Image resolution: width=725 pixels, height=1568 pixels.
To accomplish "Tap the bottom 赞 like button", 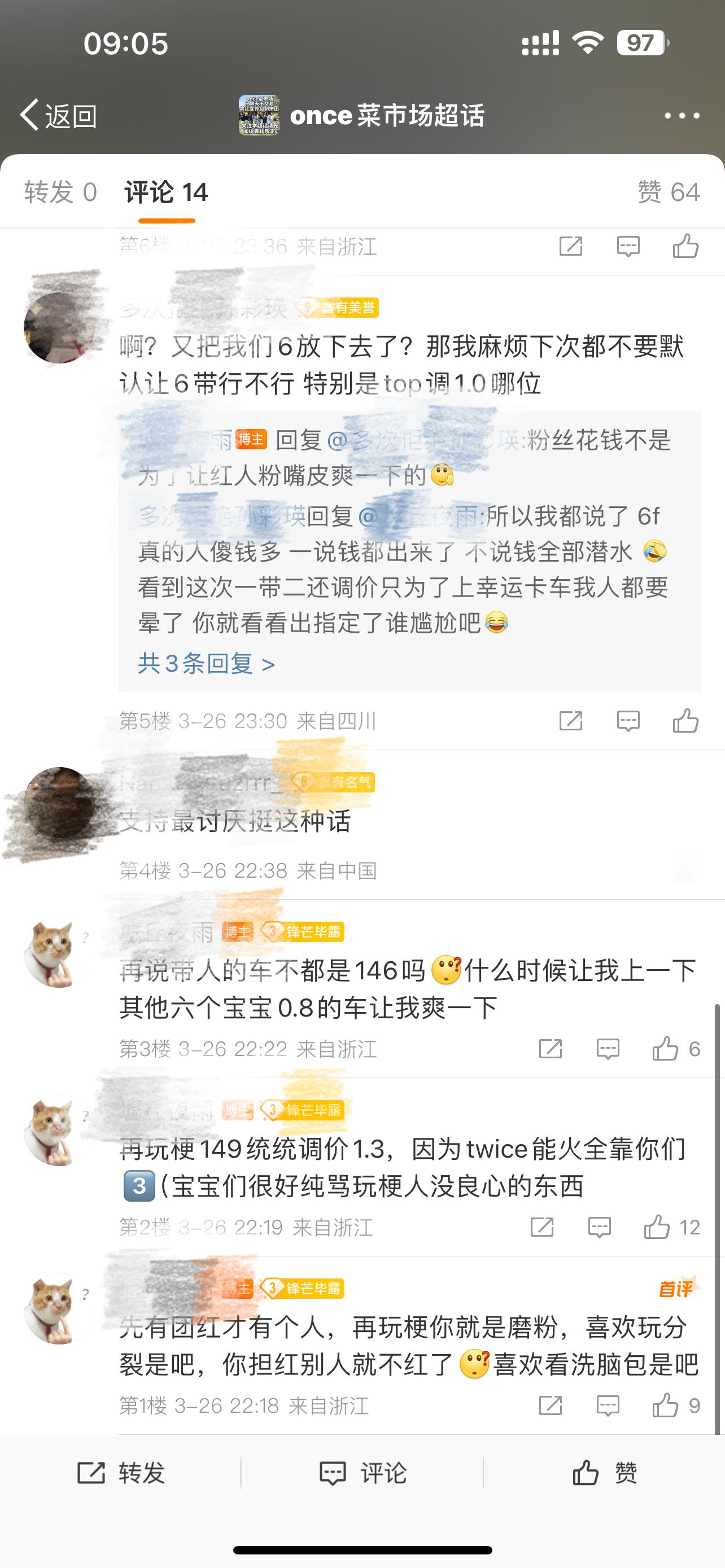I will (605, 1473).
